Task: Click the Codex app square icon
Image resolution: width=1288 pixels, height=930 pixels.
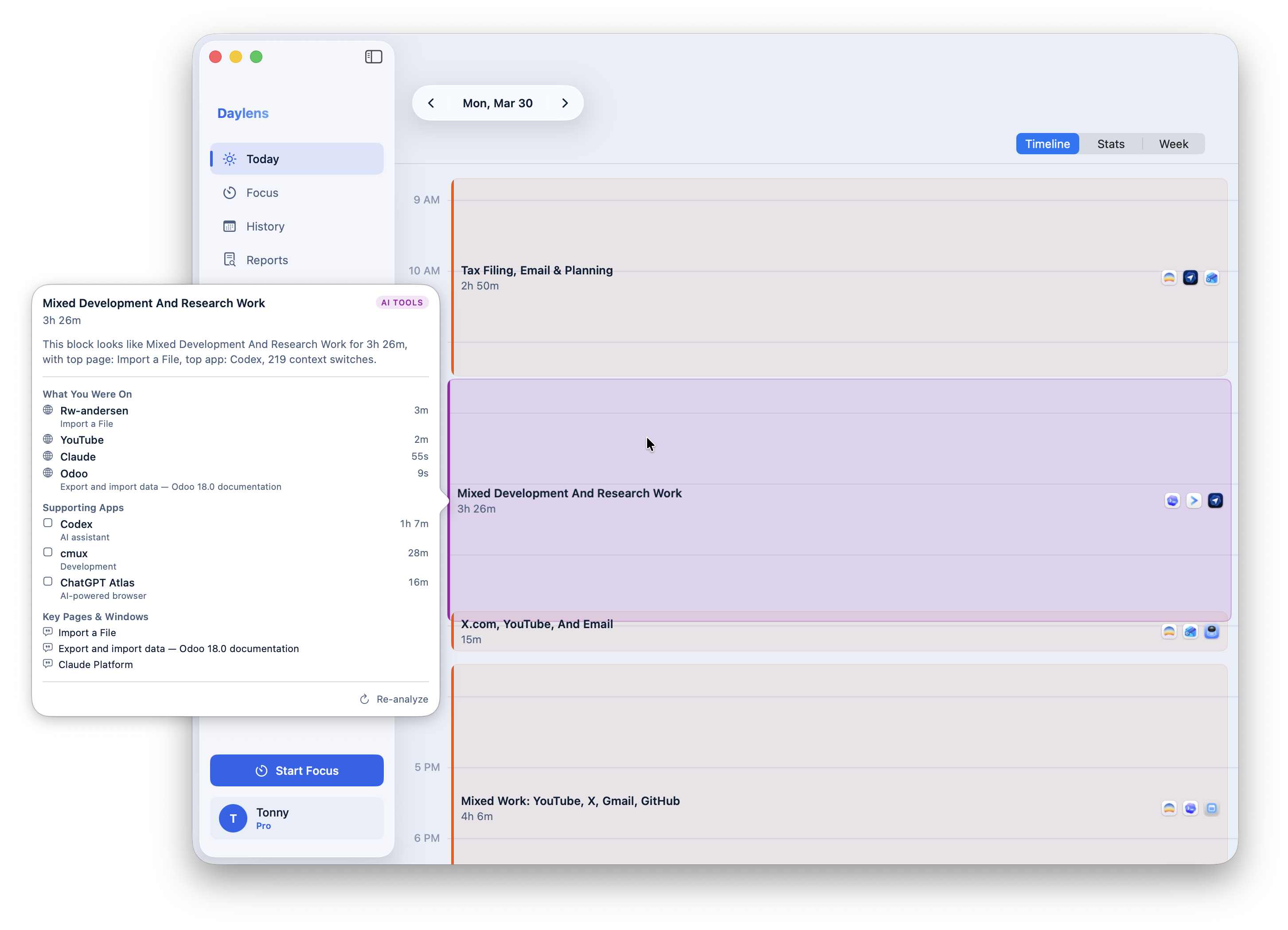Action: [48, 523]
